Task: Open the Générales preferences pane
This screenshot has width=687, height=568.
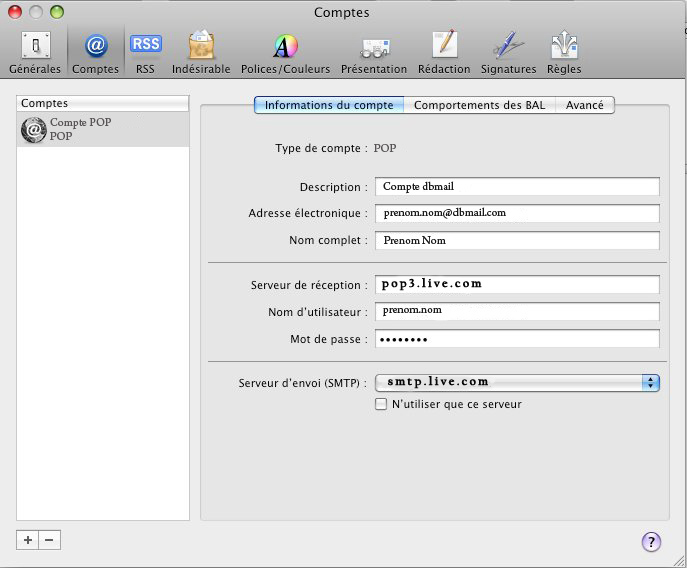Action: [x=35, y=52]
